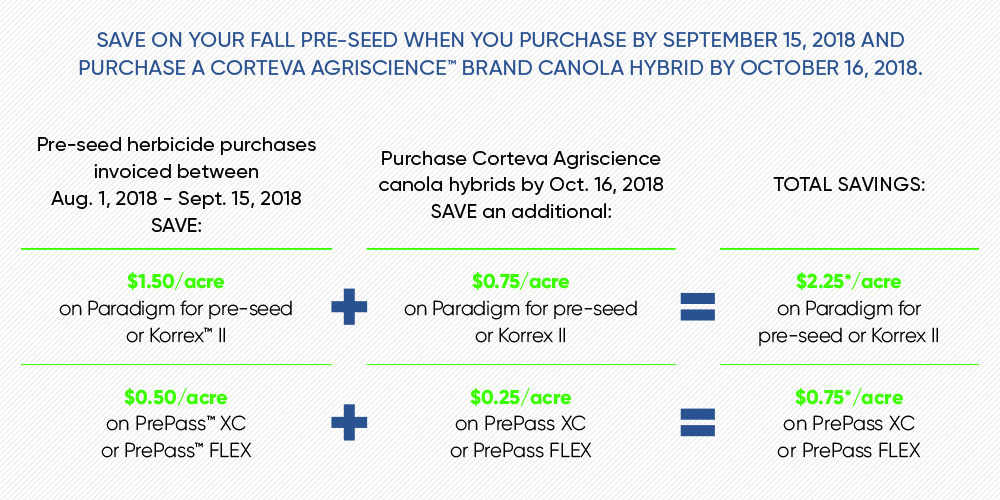1000x500 pixels.
Task: Click the $0.50/acre PrePass savings
Action: pyautogui.click(x=176, y=397)
